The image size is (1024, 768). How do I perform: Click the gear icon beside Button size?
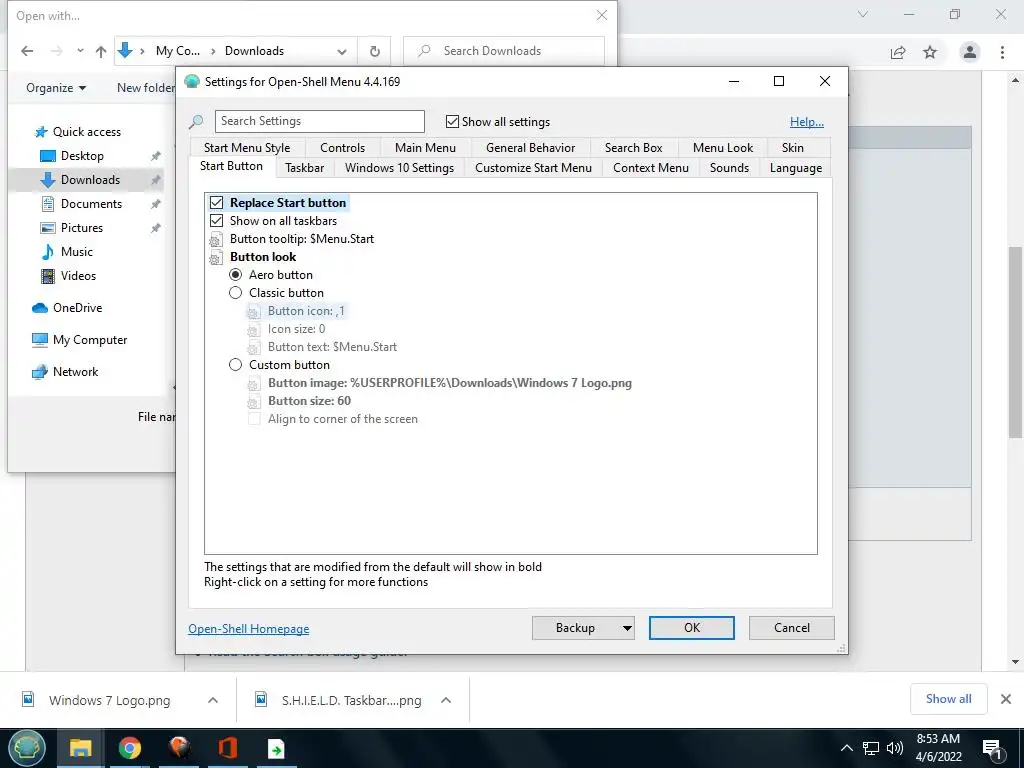(253, 402)
